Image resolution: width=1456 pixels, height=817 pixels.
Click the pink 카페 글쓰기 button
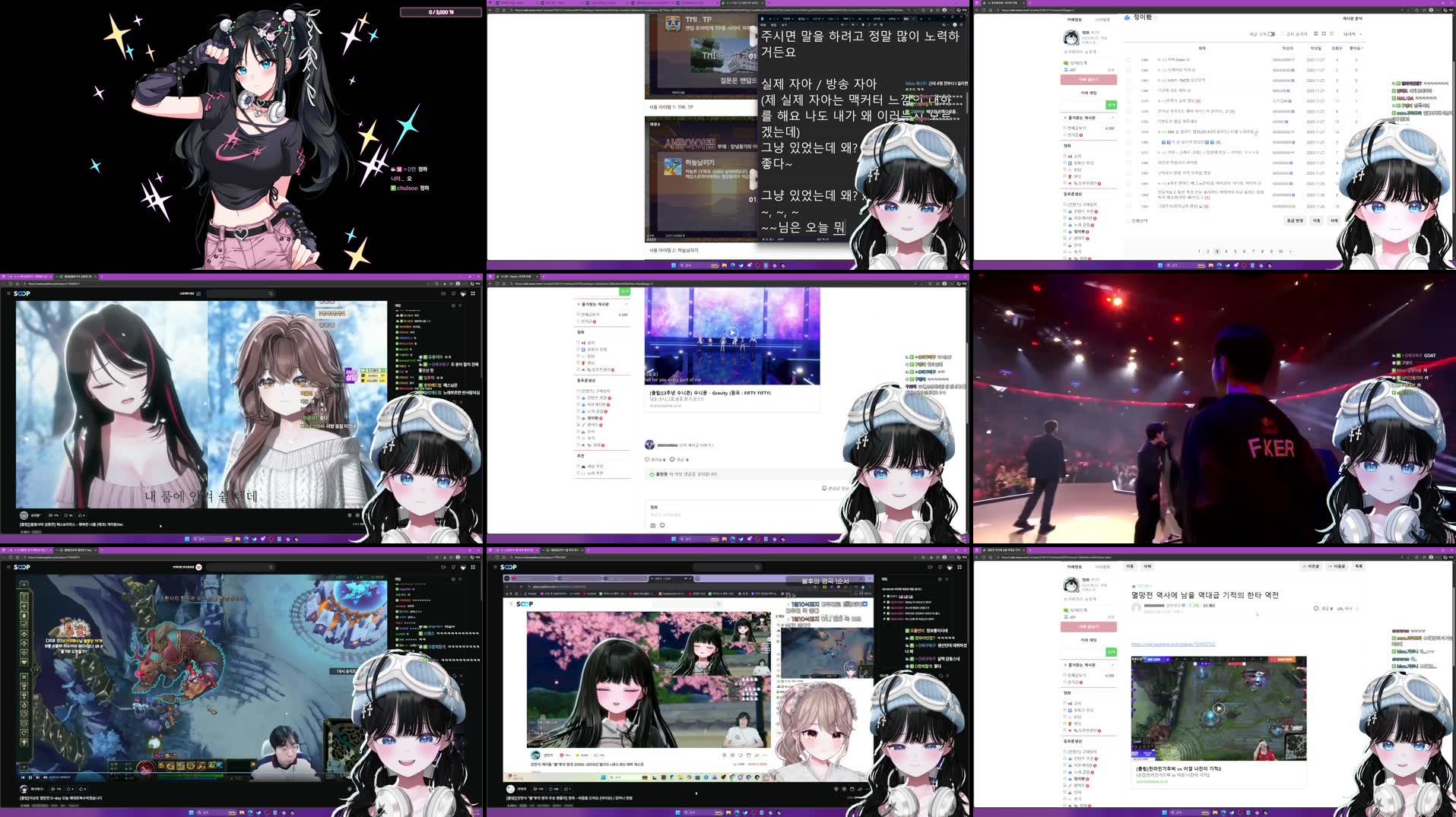tap(1088, 80)
